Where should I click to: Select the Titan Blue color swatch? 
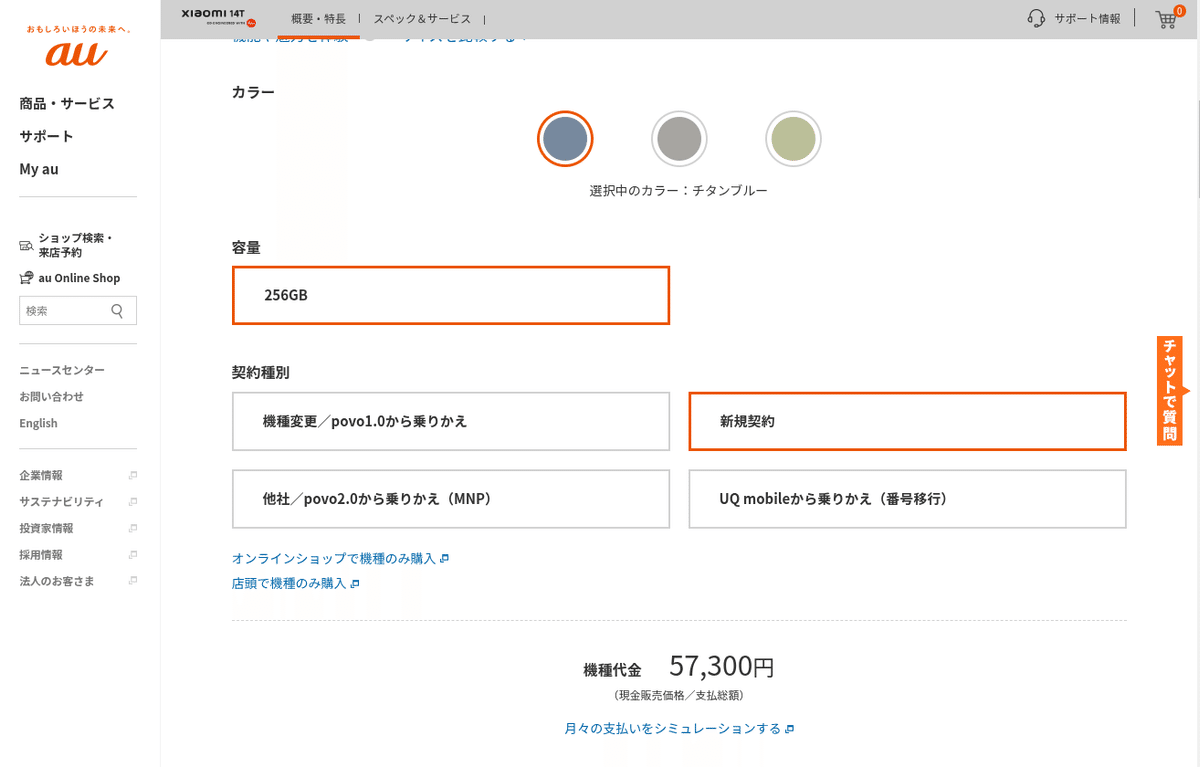pyautogui.click(x=565, y=138)
